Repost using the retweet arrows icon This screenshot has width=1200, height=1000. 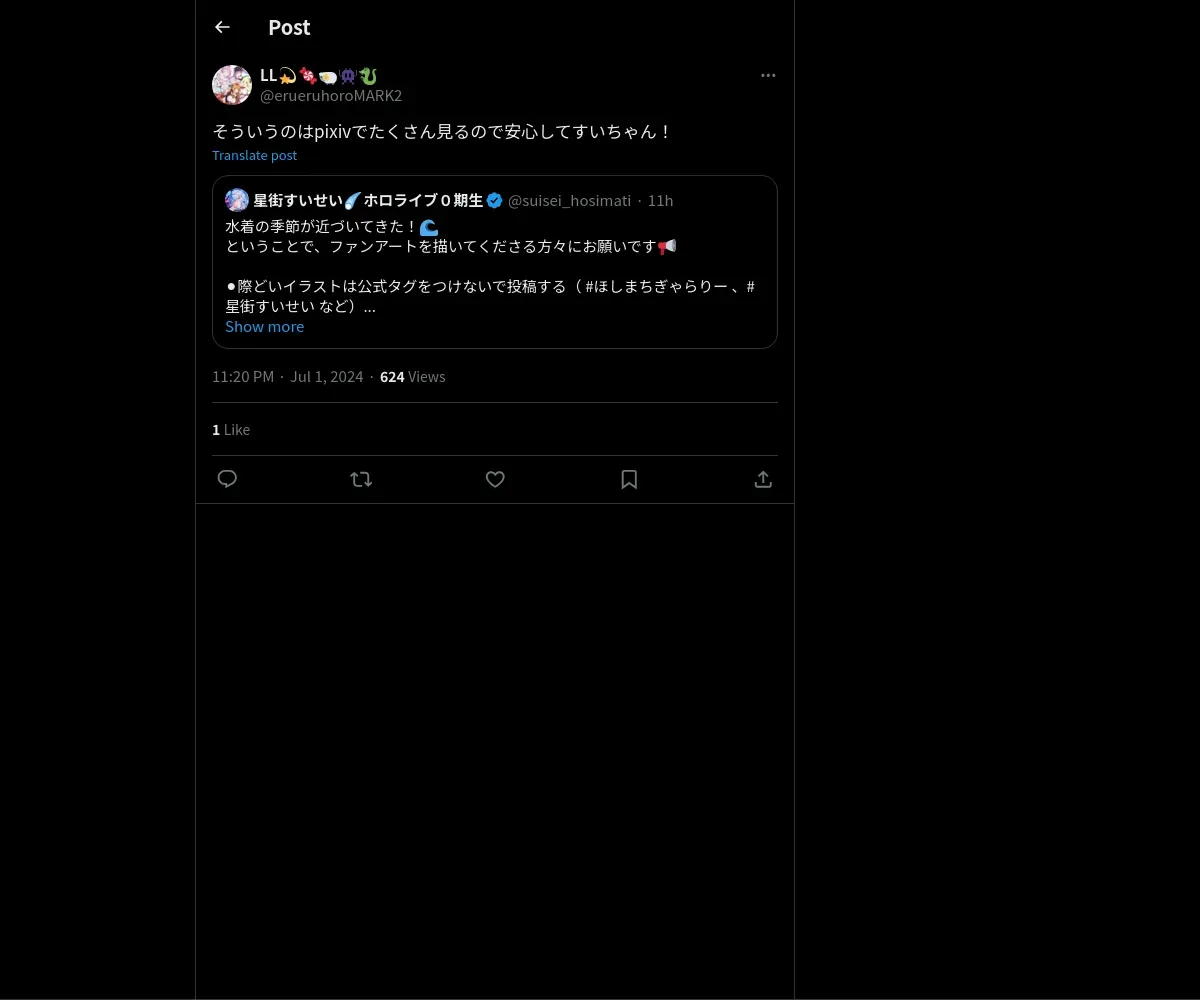click(361, 479)
